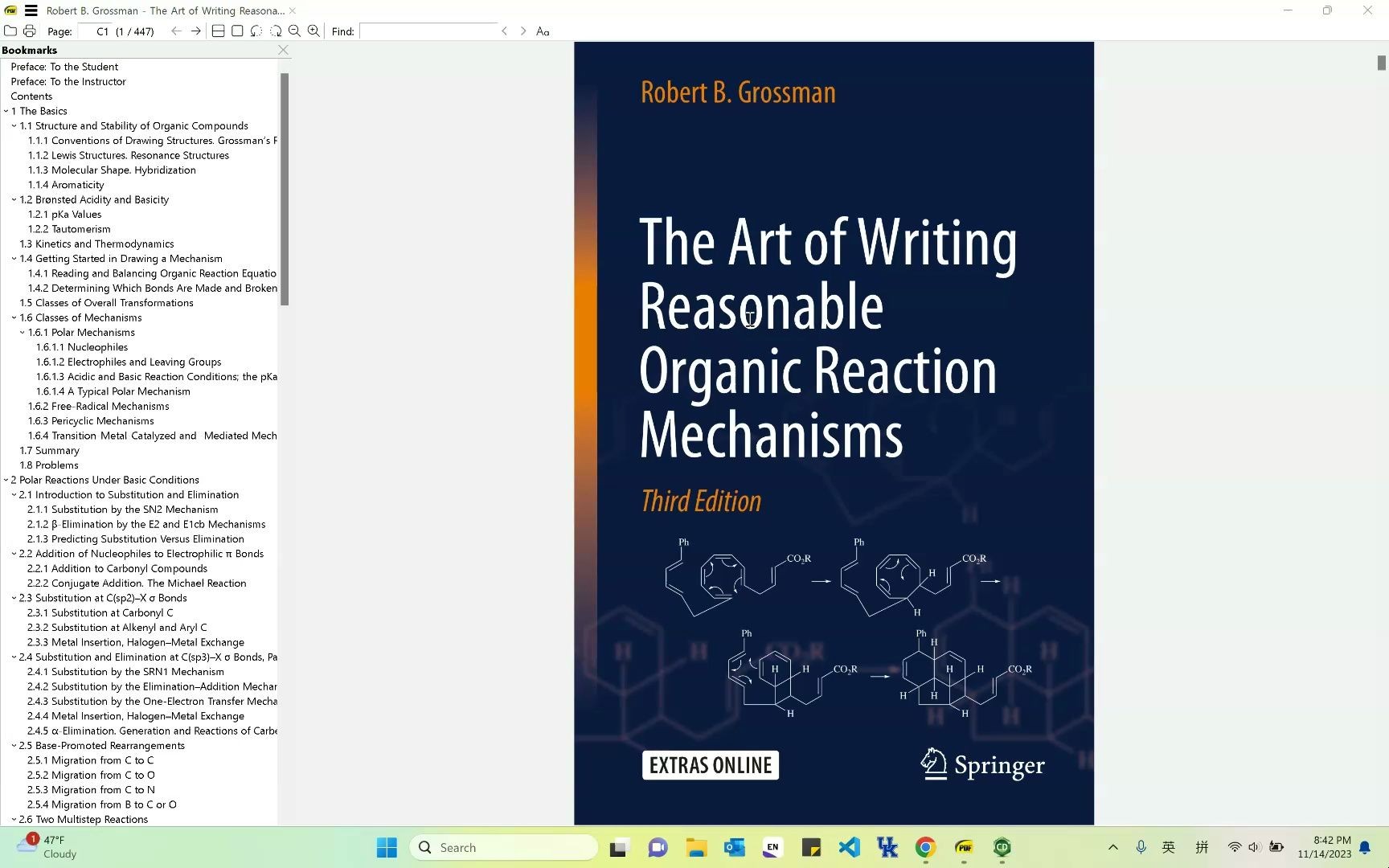Close the Bookmarks sidebar panel

(x=283, y=50)
